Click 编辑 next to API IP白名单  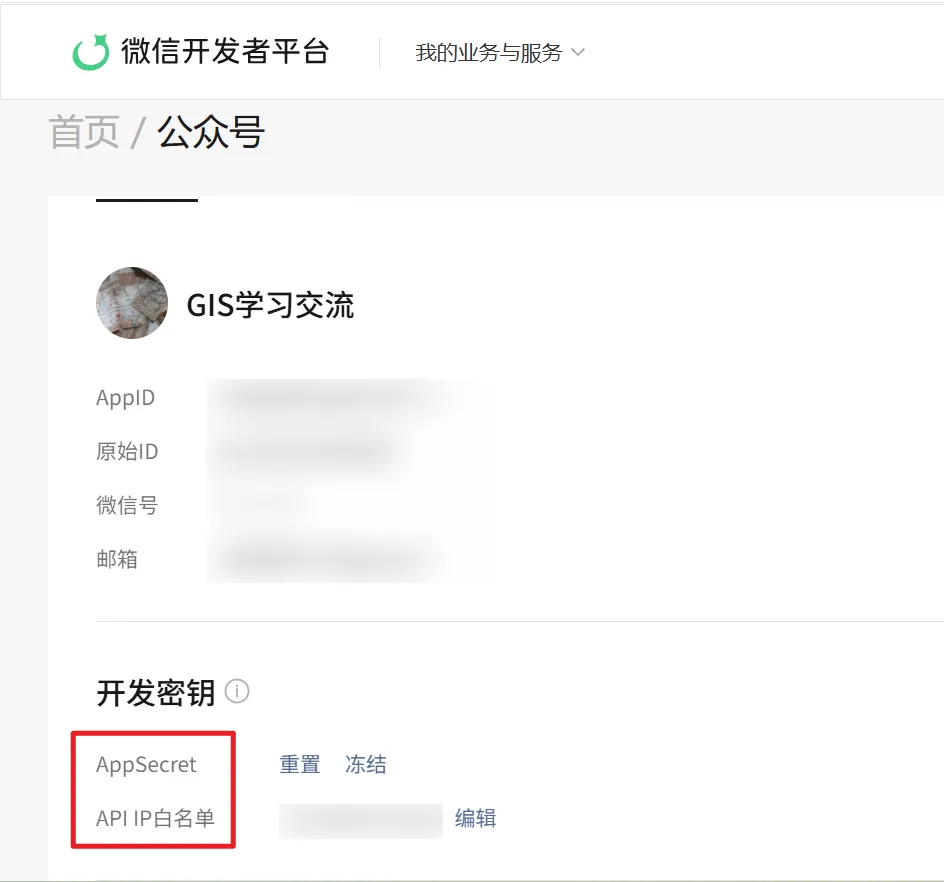(475, 819)
